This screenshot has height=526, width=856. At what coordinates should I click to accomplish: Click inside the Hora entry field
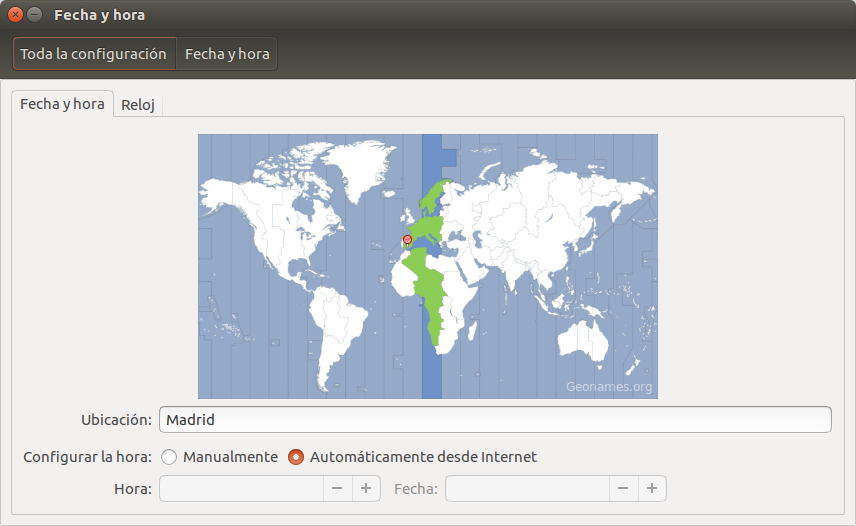241,488
